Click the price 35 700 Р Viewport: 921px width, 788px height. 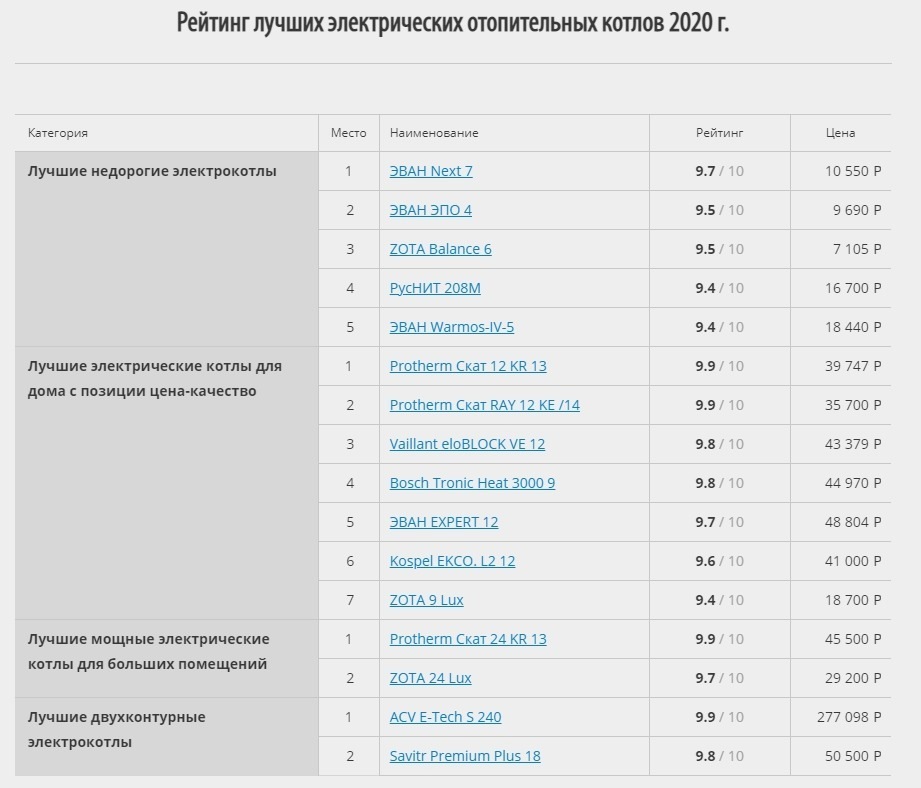(853, 405)
